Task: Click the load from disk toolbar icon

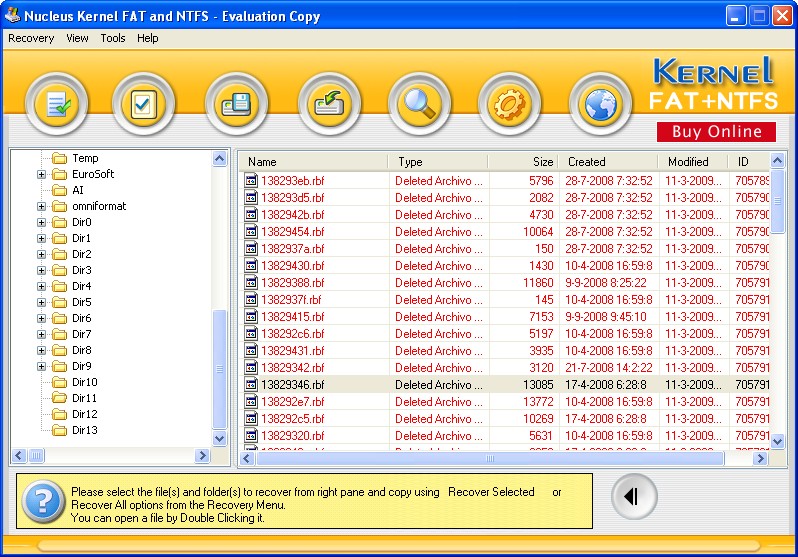Action: [329, 104]
